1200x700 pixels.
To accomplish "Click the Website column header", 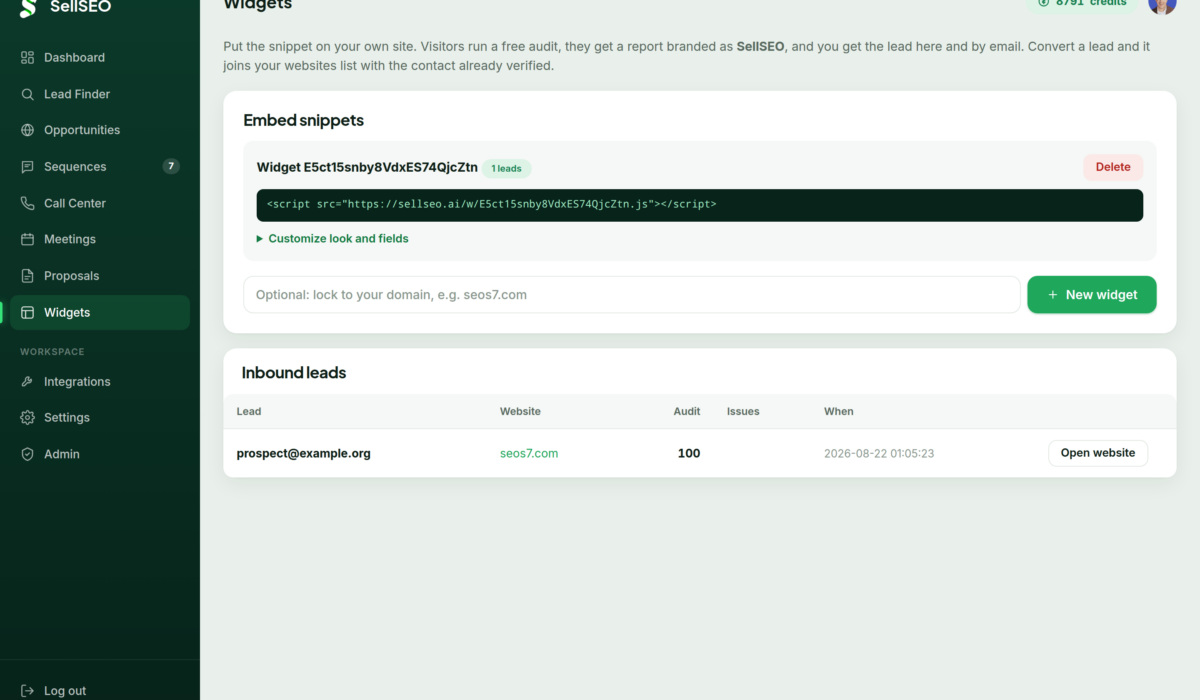I will 520,411.
